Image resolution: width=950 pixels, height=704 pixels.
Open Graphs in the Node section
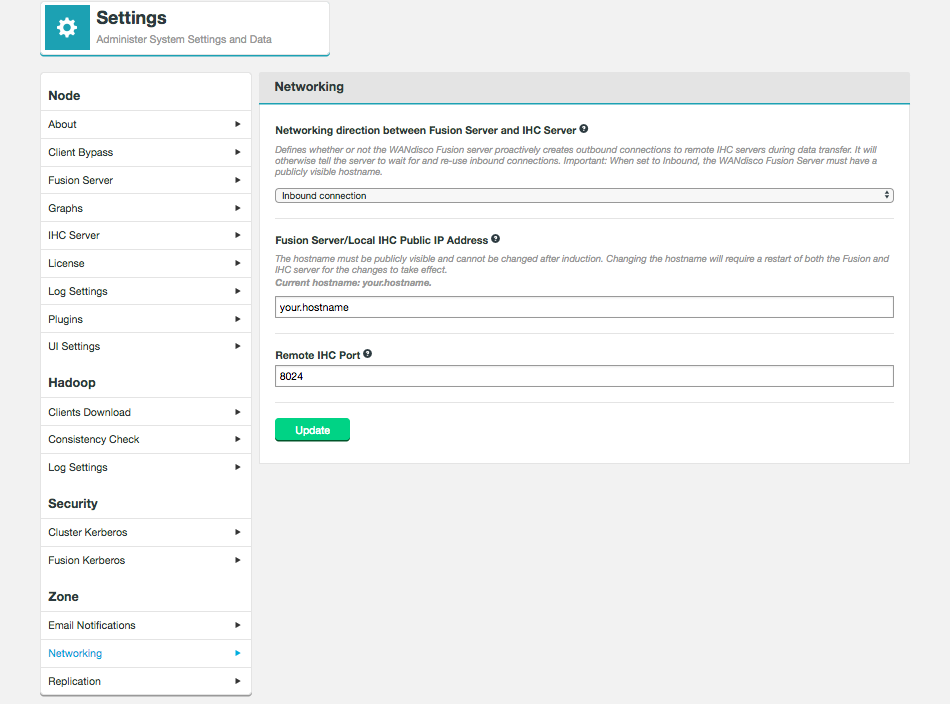point(145,208)
